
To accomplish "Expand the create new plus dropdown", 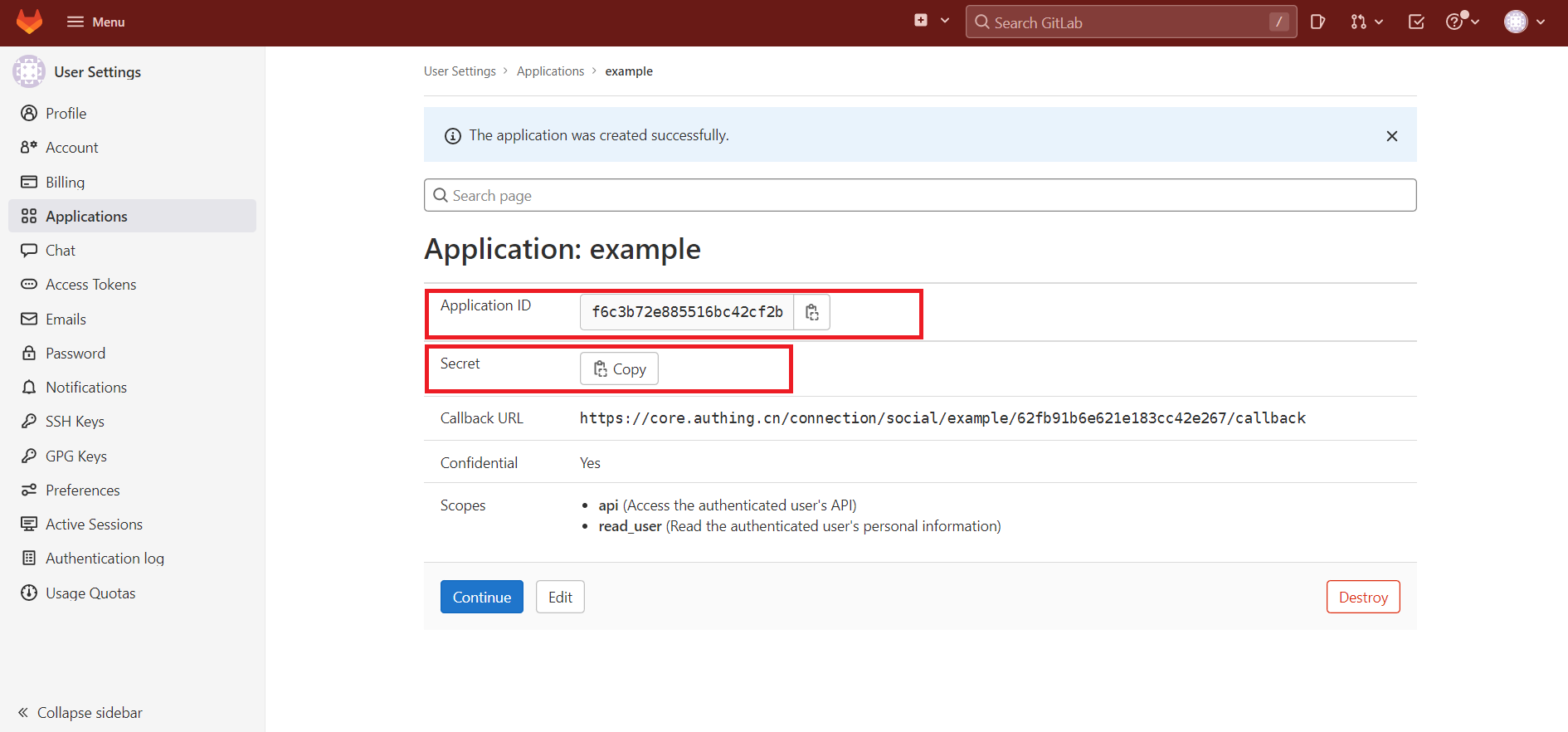I will tap(932, 21).
